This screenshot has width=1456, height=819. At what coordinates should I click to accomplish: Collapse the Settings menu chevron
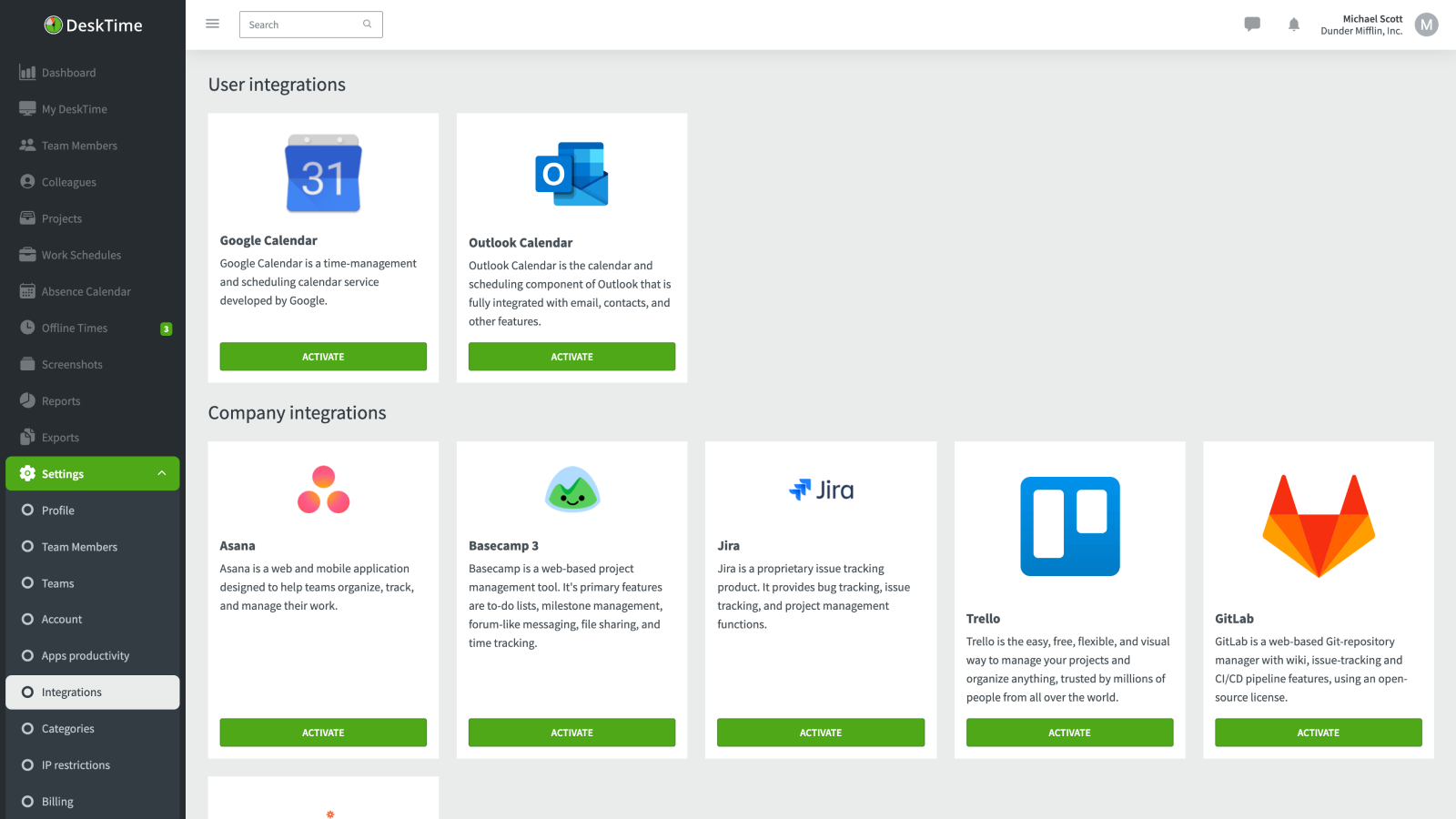(161, 473)
